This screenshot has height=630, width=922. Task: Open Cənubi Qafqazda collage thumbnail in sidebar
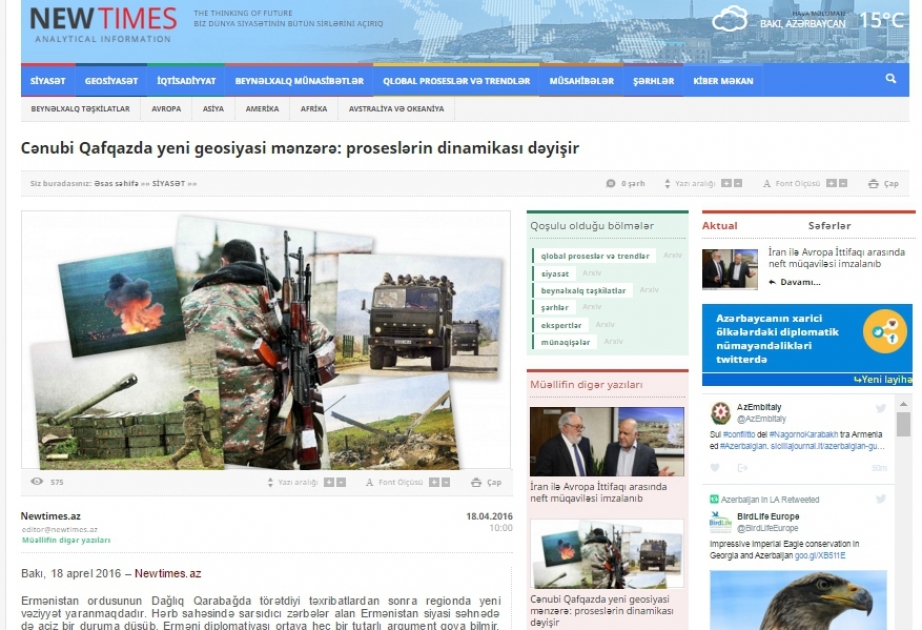coord(607,554)
